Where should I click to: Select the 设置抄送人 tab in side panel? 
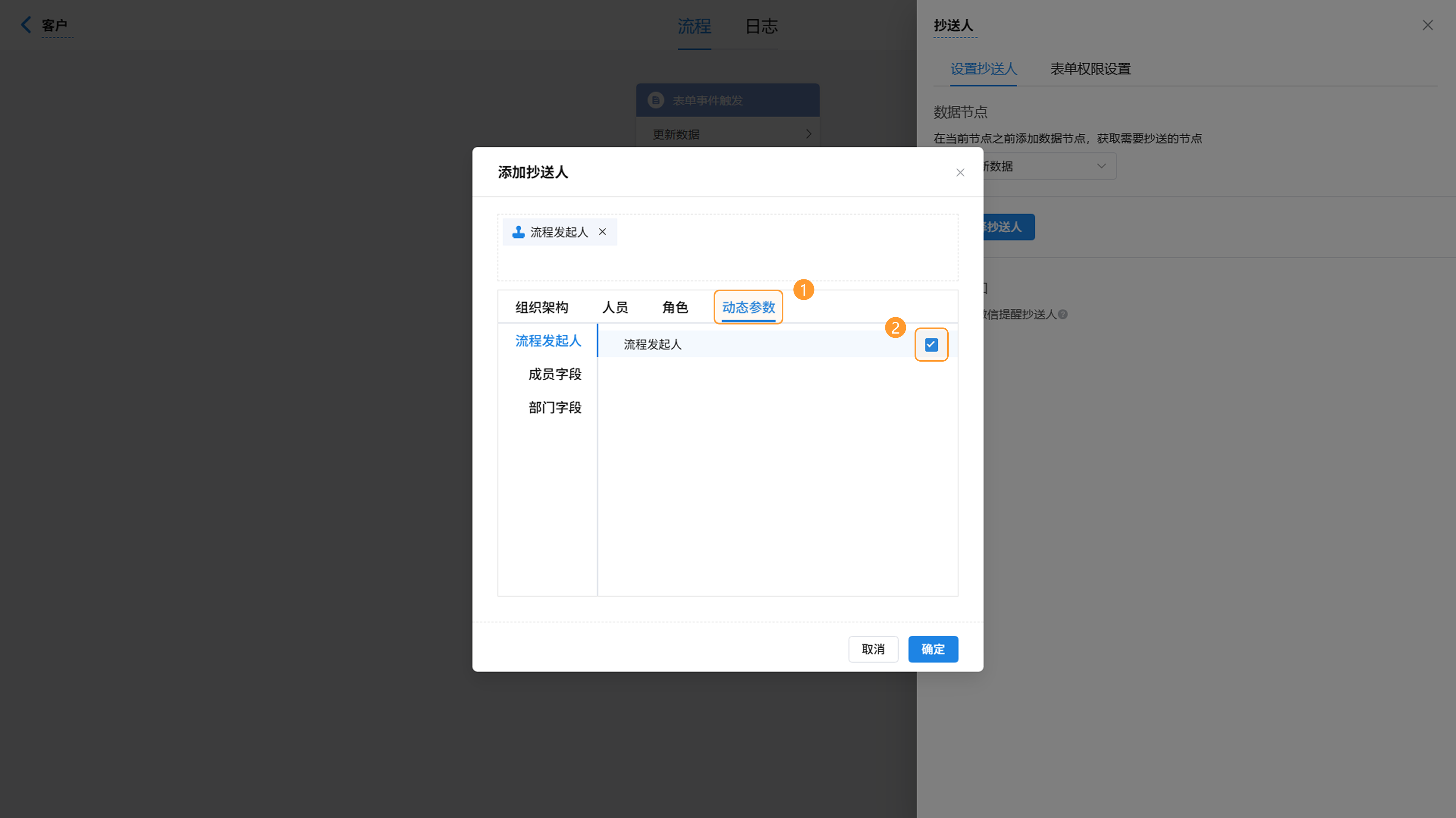coord(984,69)
